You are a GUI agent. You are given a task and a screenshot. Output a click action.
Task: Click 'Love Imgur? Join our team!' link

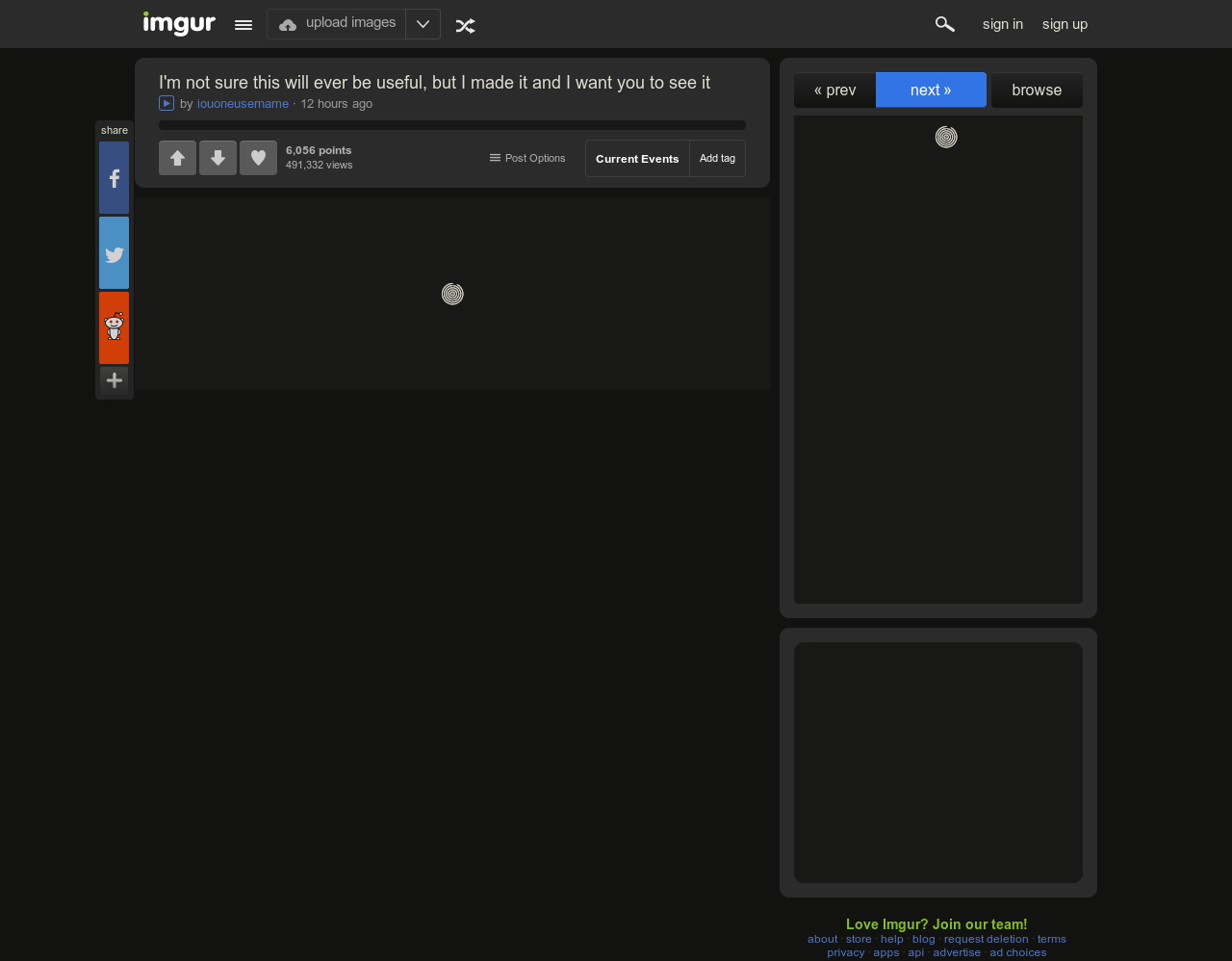(937, 924)
